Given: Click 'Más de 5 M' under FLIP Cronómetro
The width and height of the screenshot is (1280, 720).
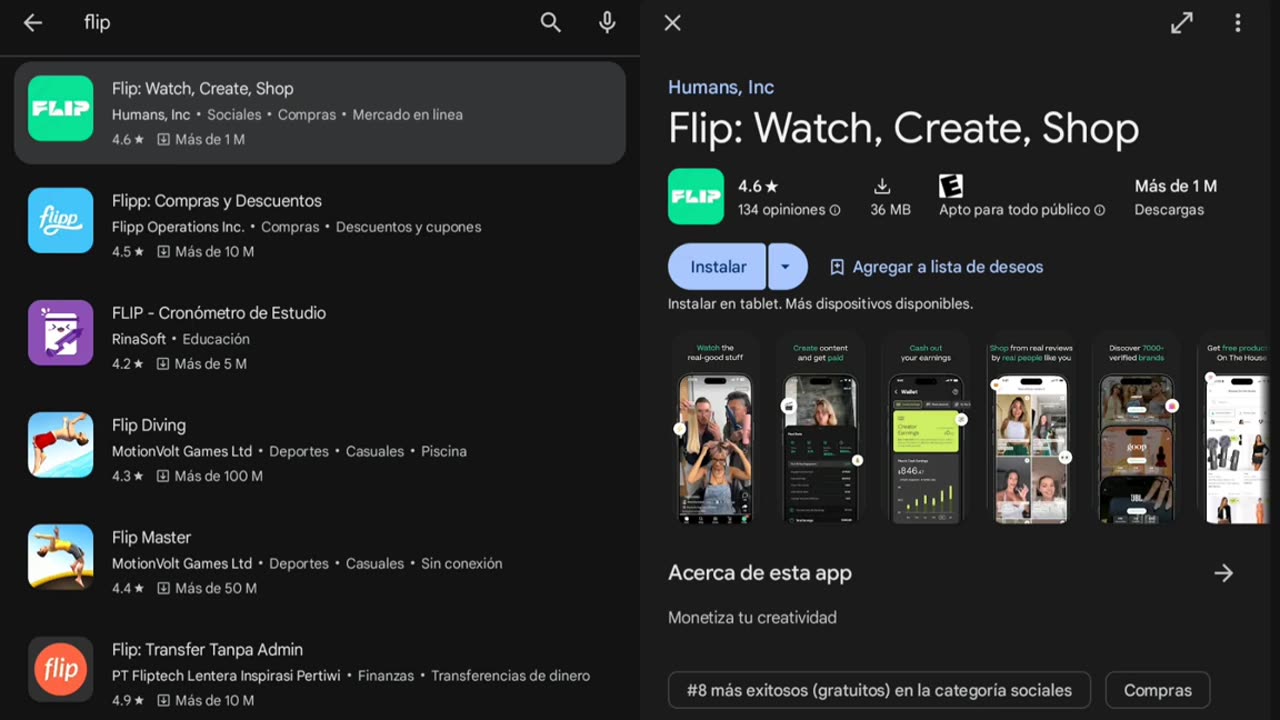Looking at the screenshot, I should coord(211,364).
